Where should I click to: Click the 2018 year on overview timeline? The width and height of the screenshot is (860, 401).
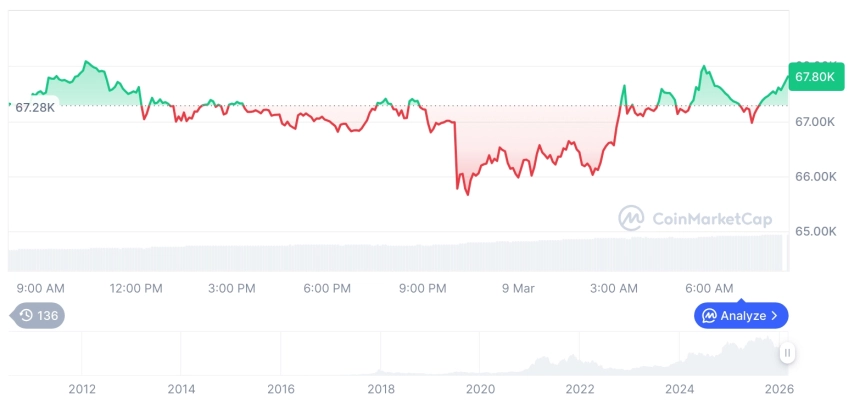tap(380, 389)
